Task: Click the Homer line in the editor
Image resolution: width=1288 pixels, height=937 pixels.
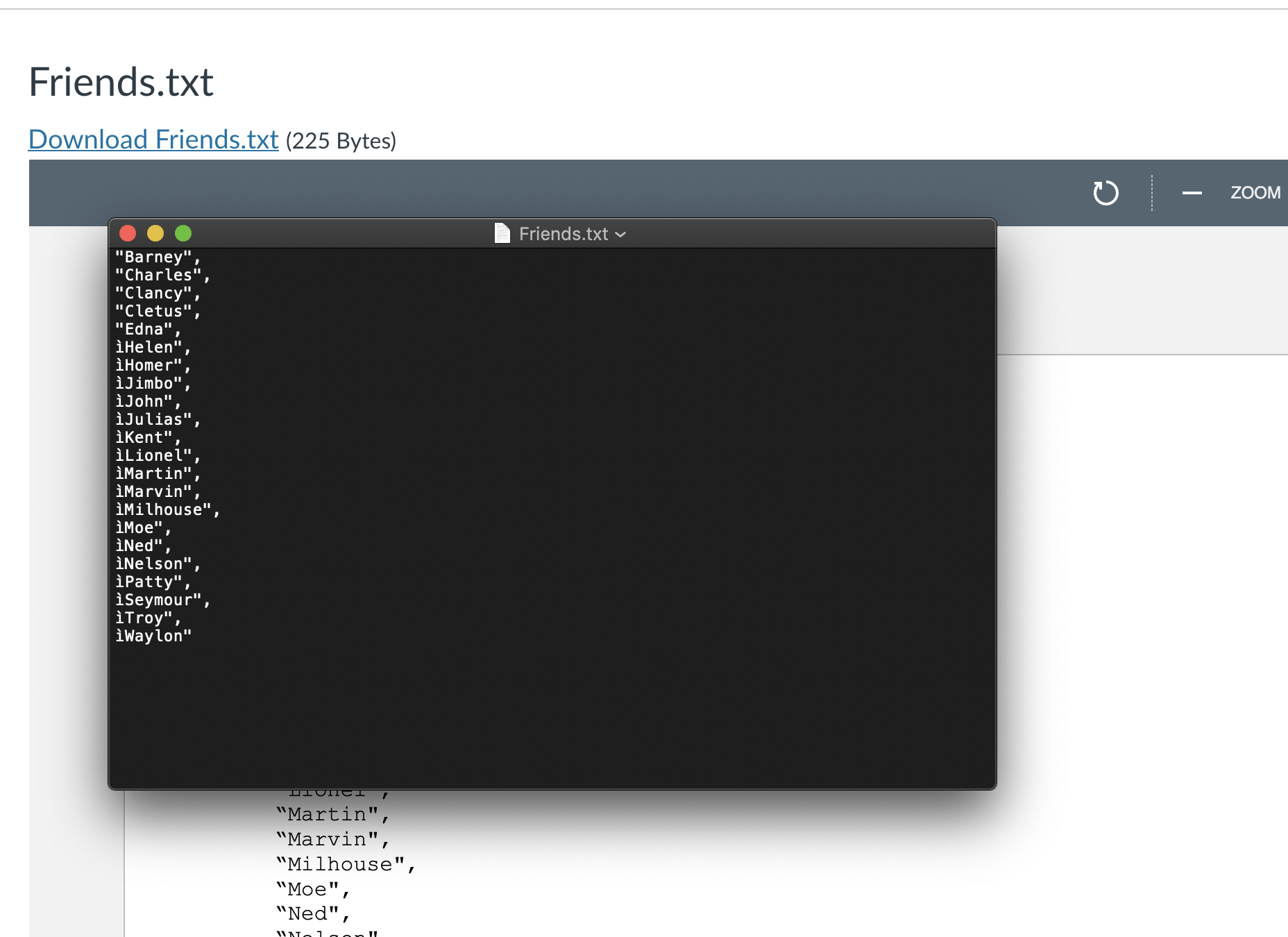Action: (x=153, y=366)
